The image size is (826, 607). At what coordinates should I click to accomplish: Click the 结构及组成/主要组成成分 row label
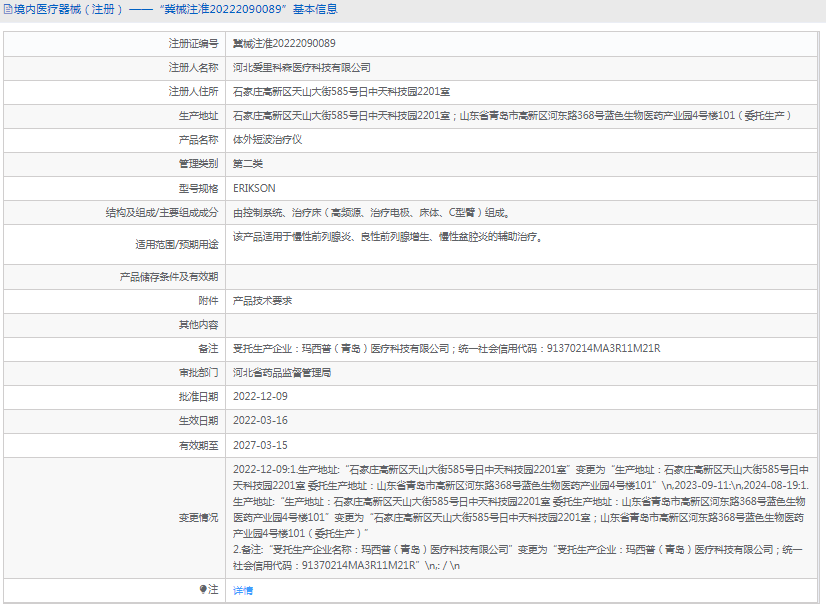(x=162, y=213)
